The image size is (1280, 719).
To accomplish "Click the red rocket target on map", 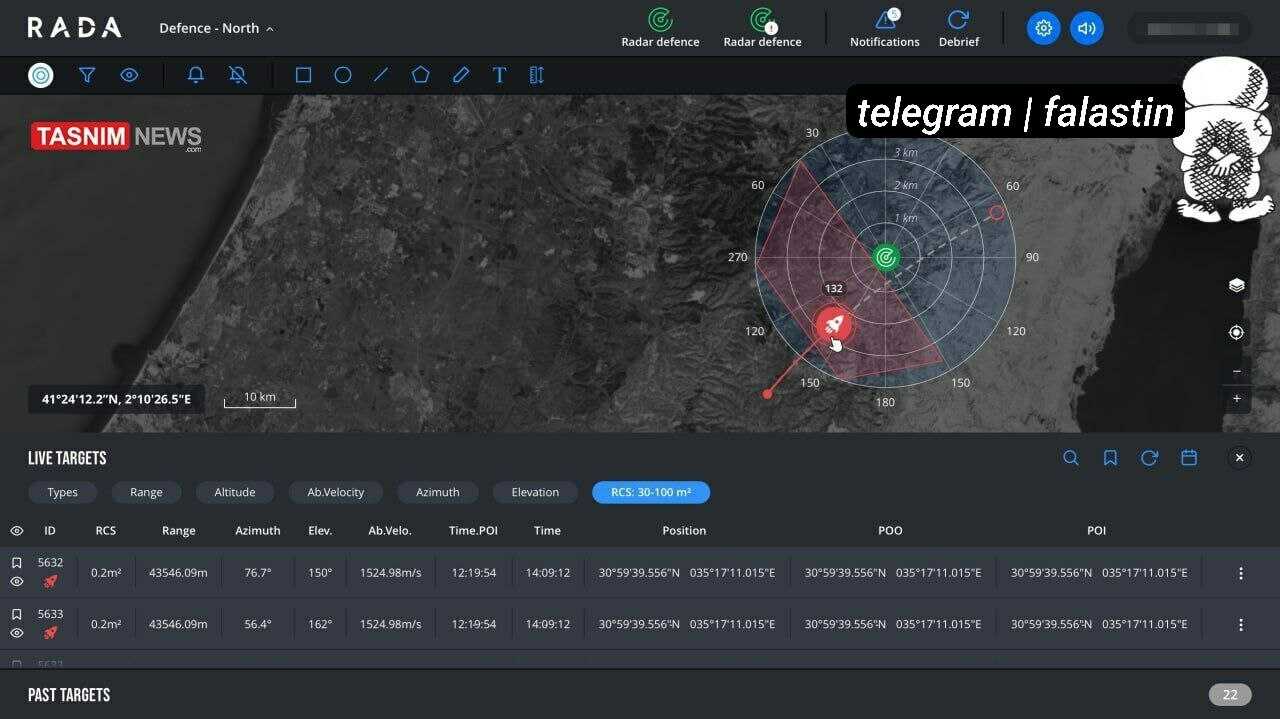I will (x=833, y=324).
